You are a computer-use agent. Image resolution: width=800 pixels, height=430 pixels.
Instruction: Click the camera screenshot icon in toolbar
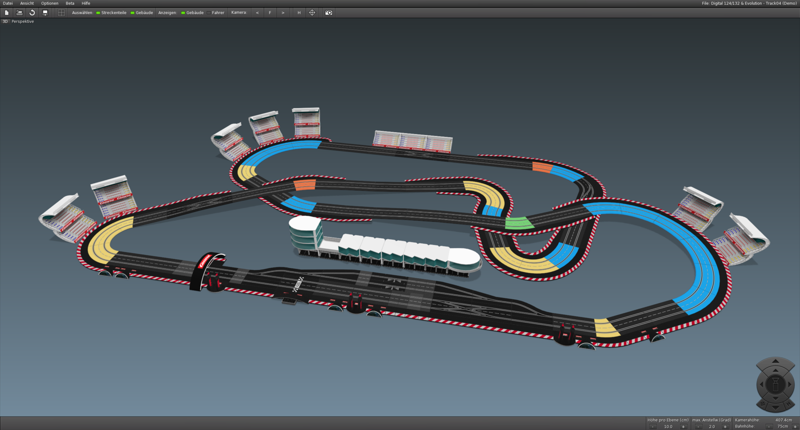(x=328, y=13)
